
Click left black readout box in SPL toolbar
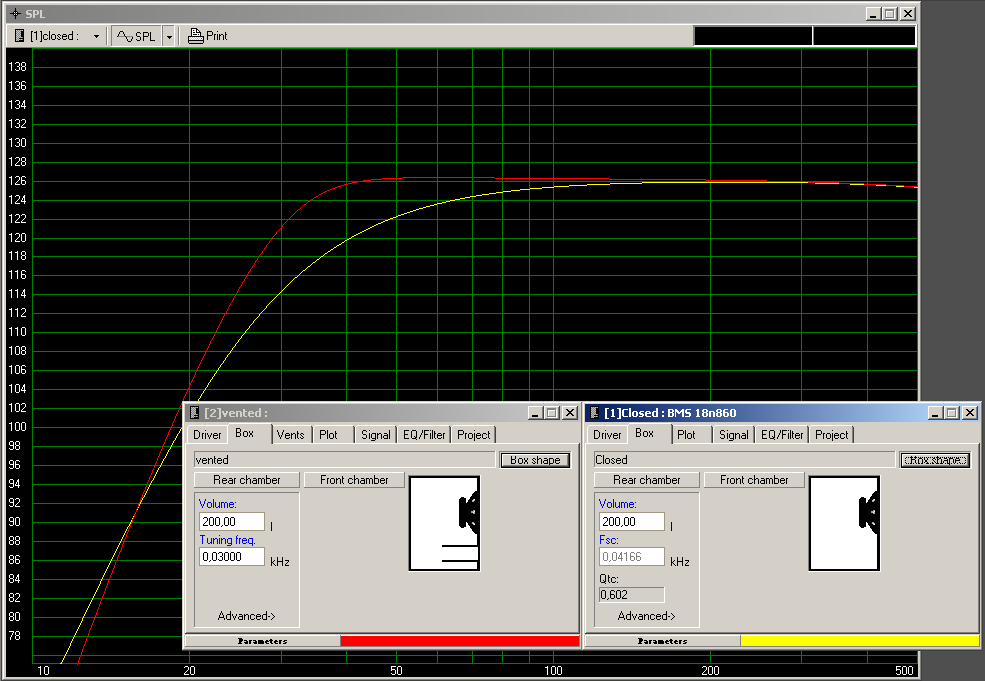753,36
